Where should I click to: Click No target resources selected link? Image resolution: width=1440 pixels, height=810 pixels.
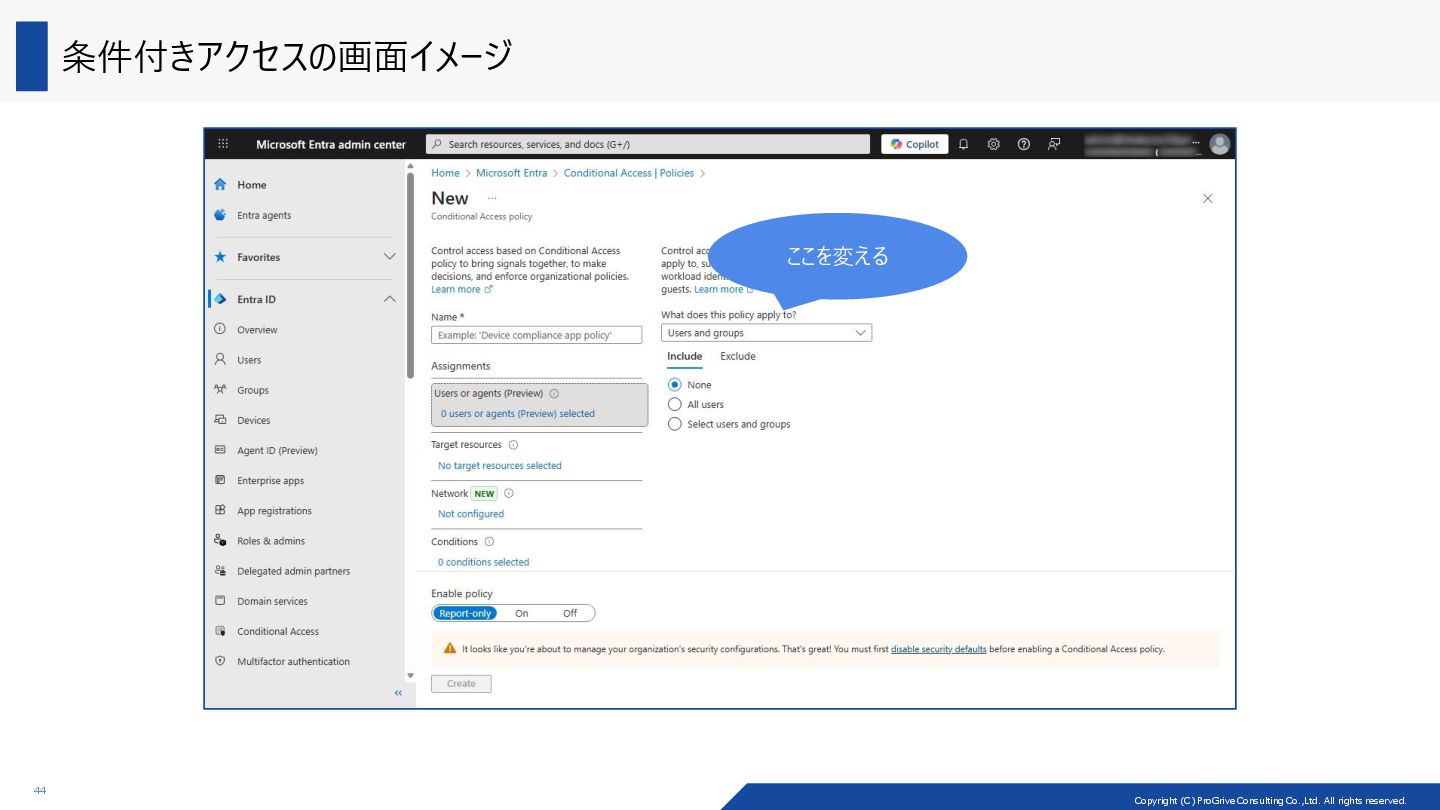coord(500,466)
